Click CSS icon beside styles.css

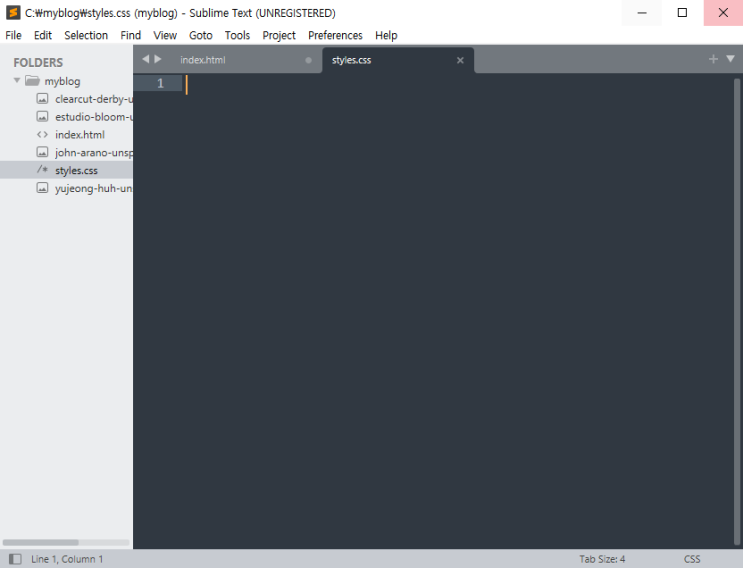click(42, 169)
